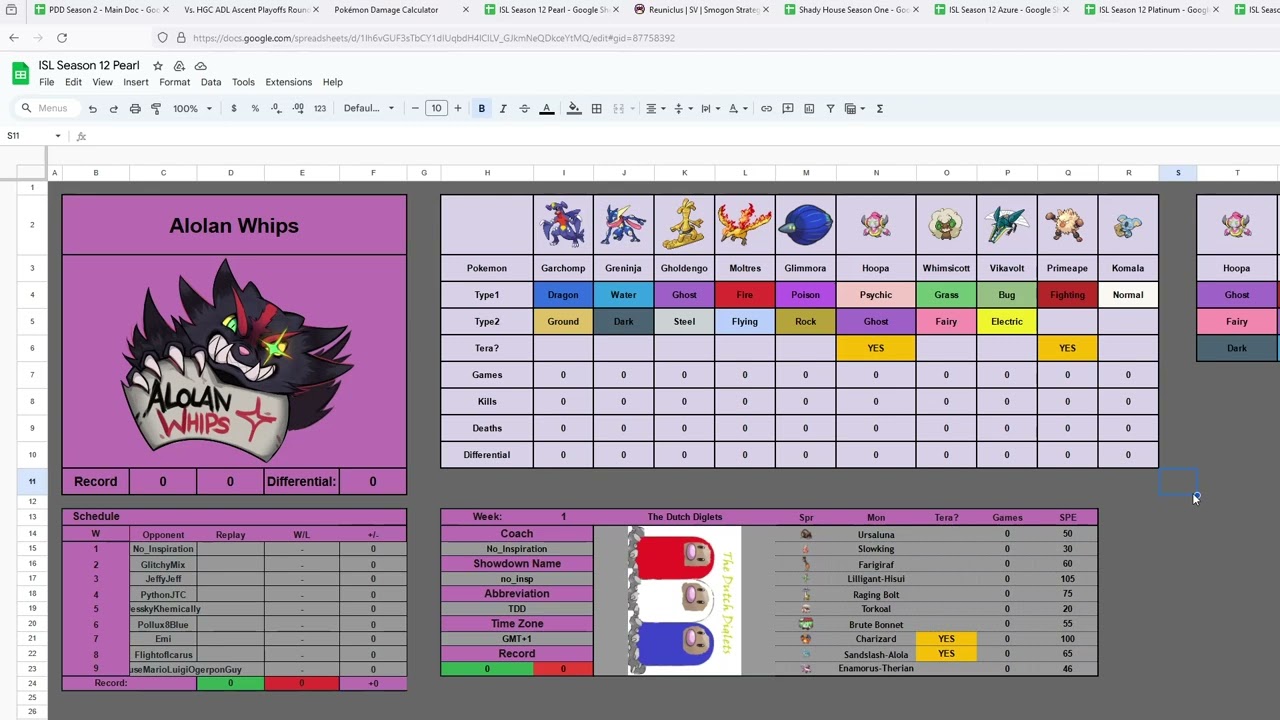This screenshot has height=720, width=1280.
Task: Open the Default font dropdown
Action: (x=369, y=108)
